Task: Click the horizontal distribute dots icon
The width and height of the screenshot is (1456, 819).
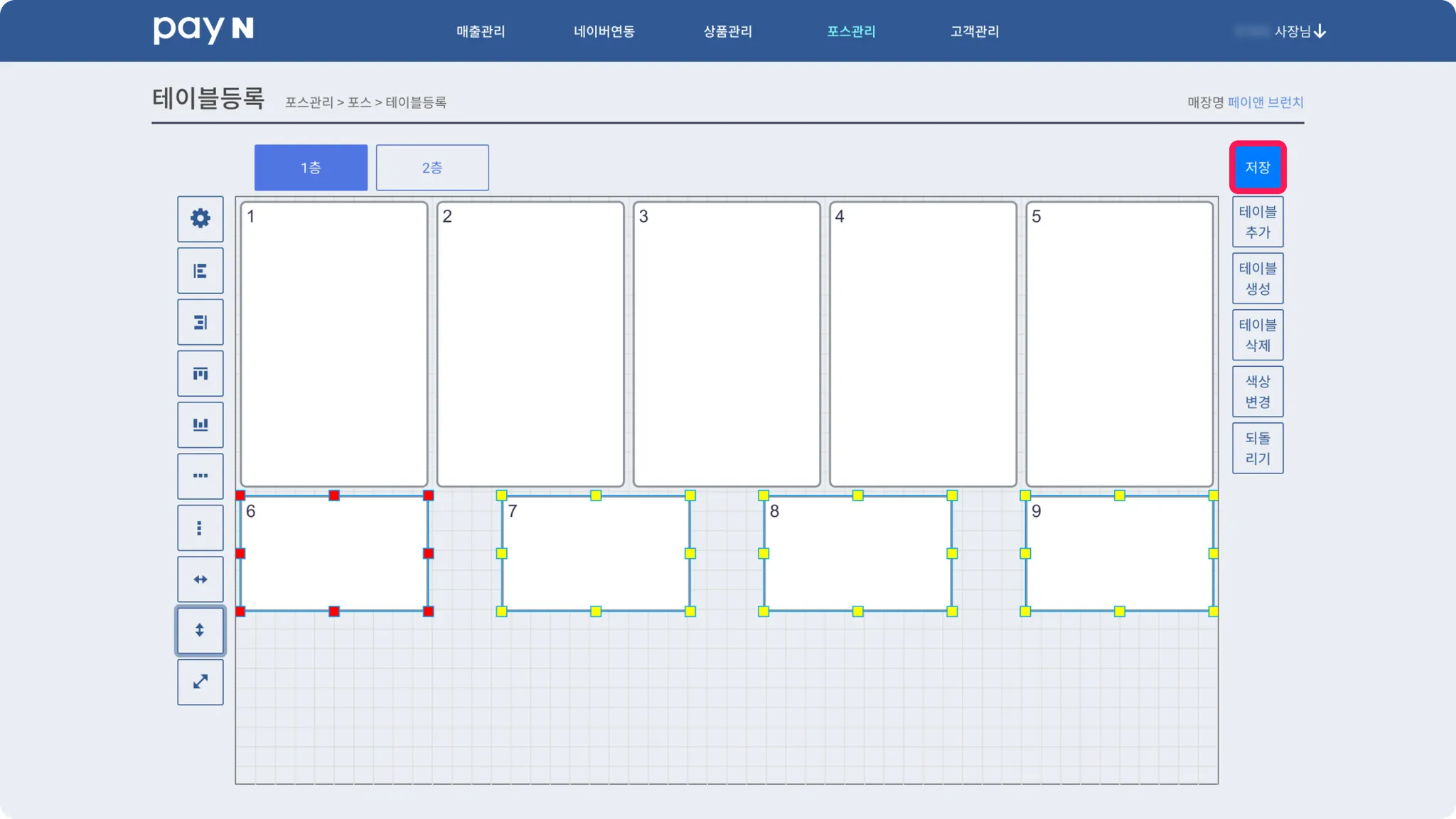Action: [x=200, y=476]
